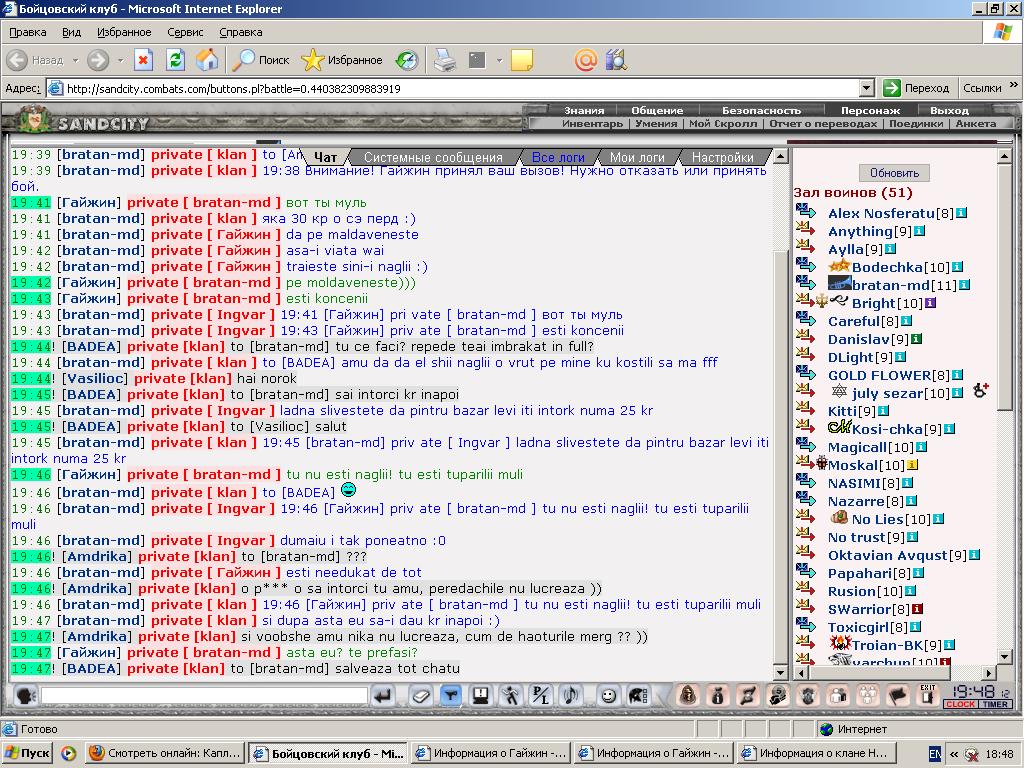
Task: Click IE Refresh toolbar icon
Action: tap(175, 60)
